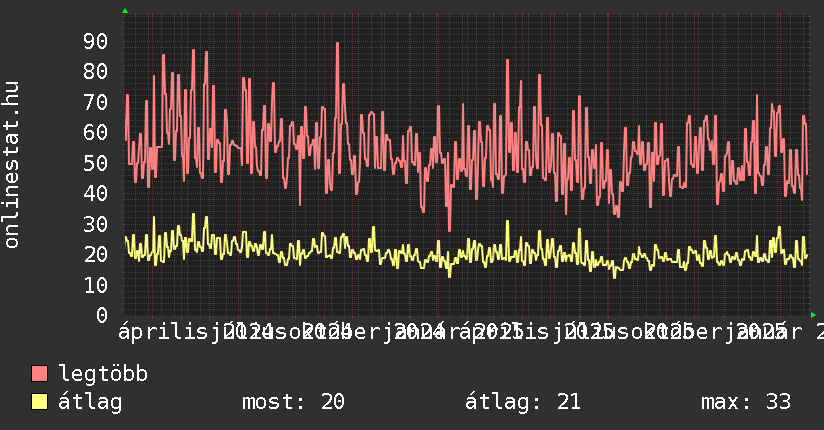Select the 60 tick label on y-axis
The image size is (824, 430).
(95, 132)
